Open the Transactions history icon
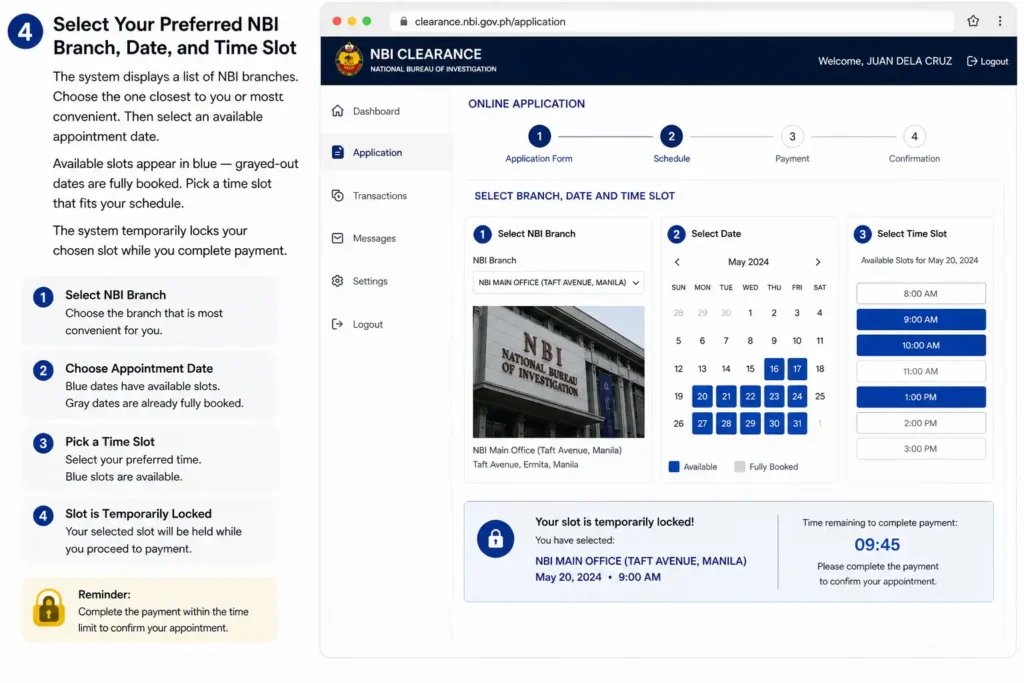1024x683 pixels. (337, 195)
